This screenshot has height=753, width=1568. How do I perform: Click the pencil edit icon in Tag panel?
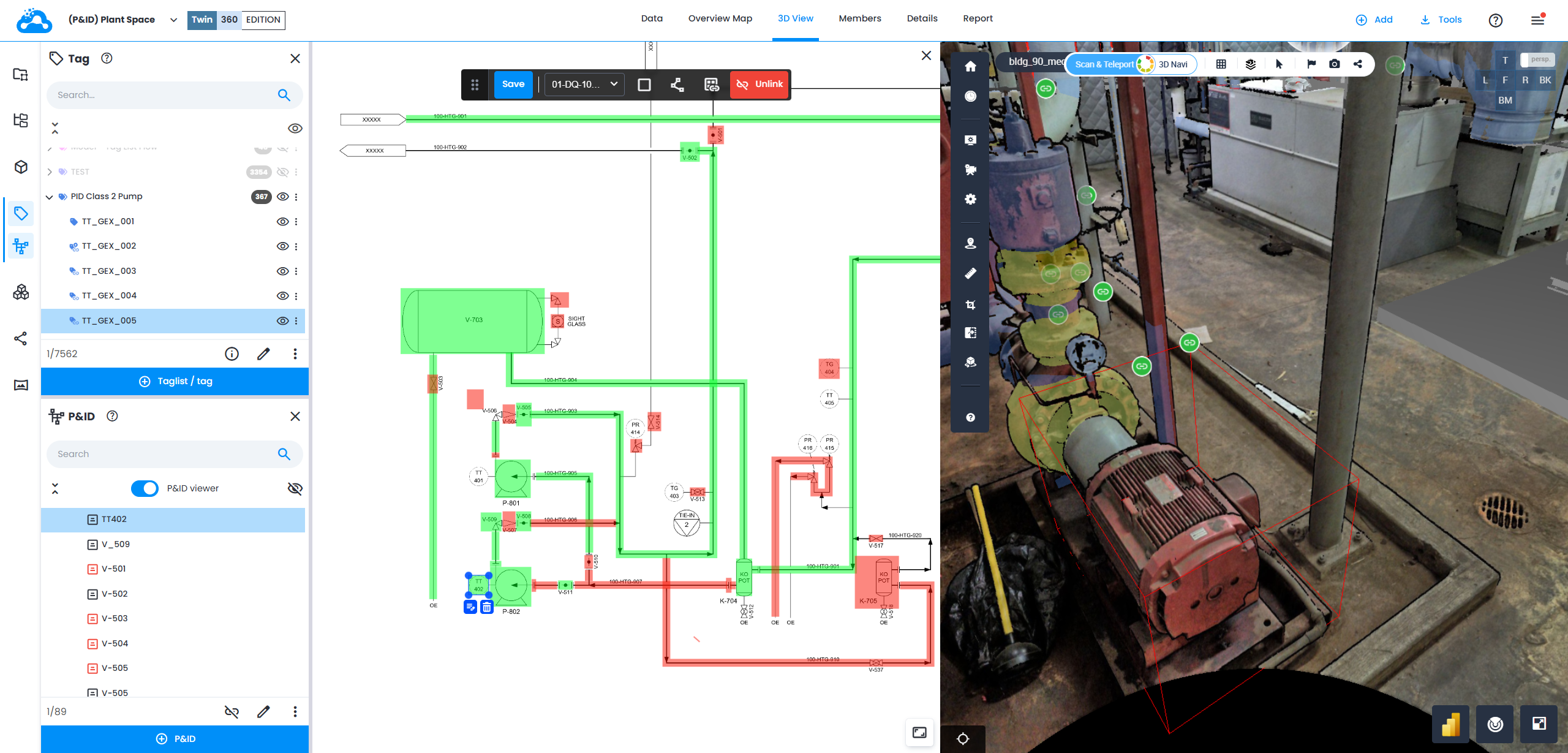(x=263, y=354)
